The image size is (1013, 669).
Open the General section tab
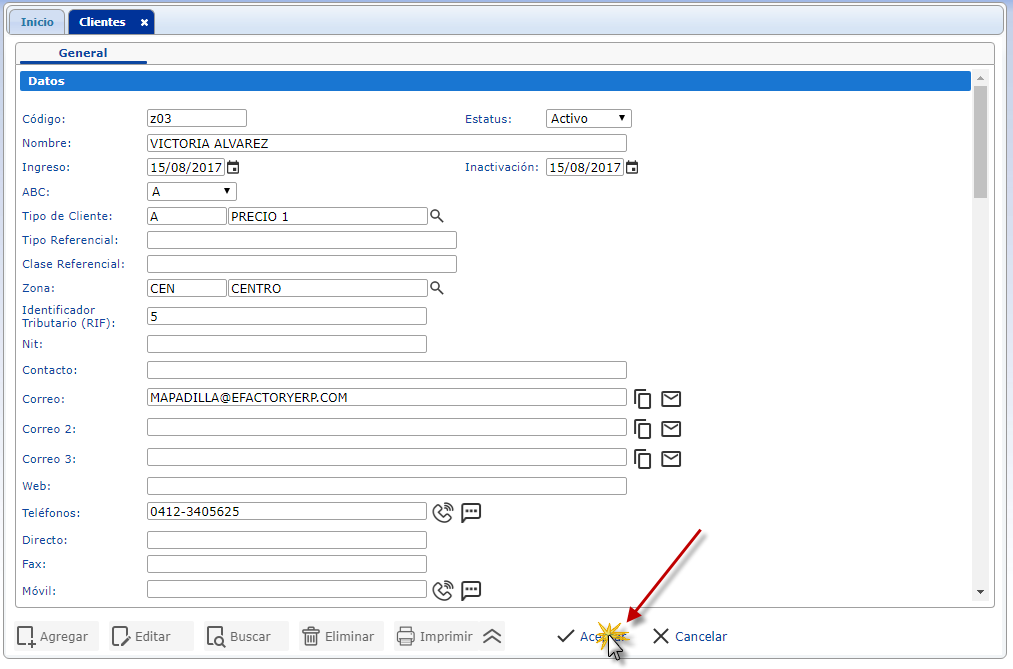pos(83,53)
